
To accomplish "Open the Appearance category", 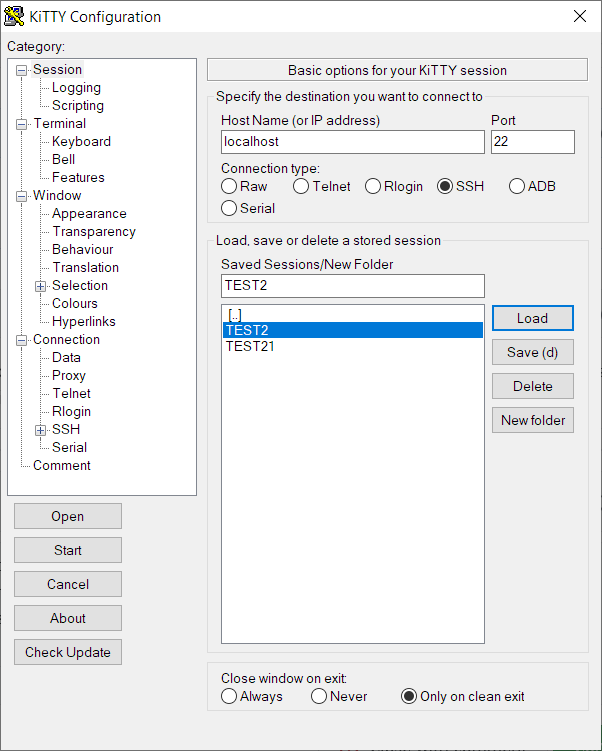I will pos(89,213).
